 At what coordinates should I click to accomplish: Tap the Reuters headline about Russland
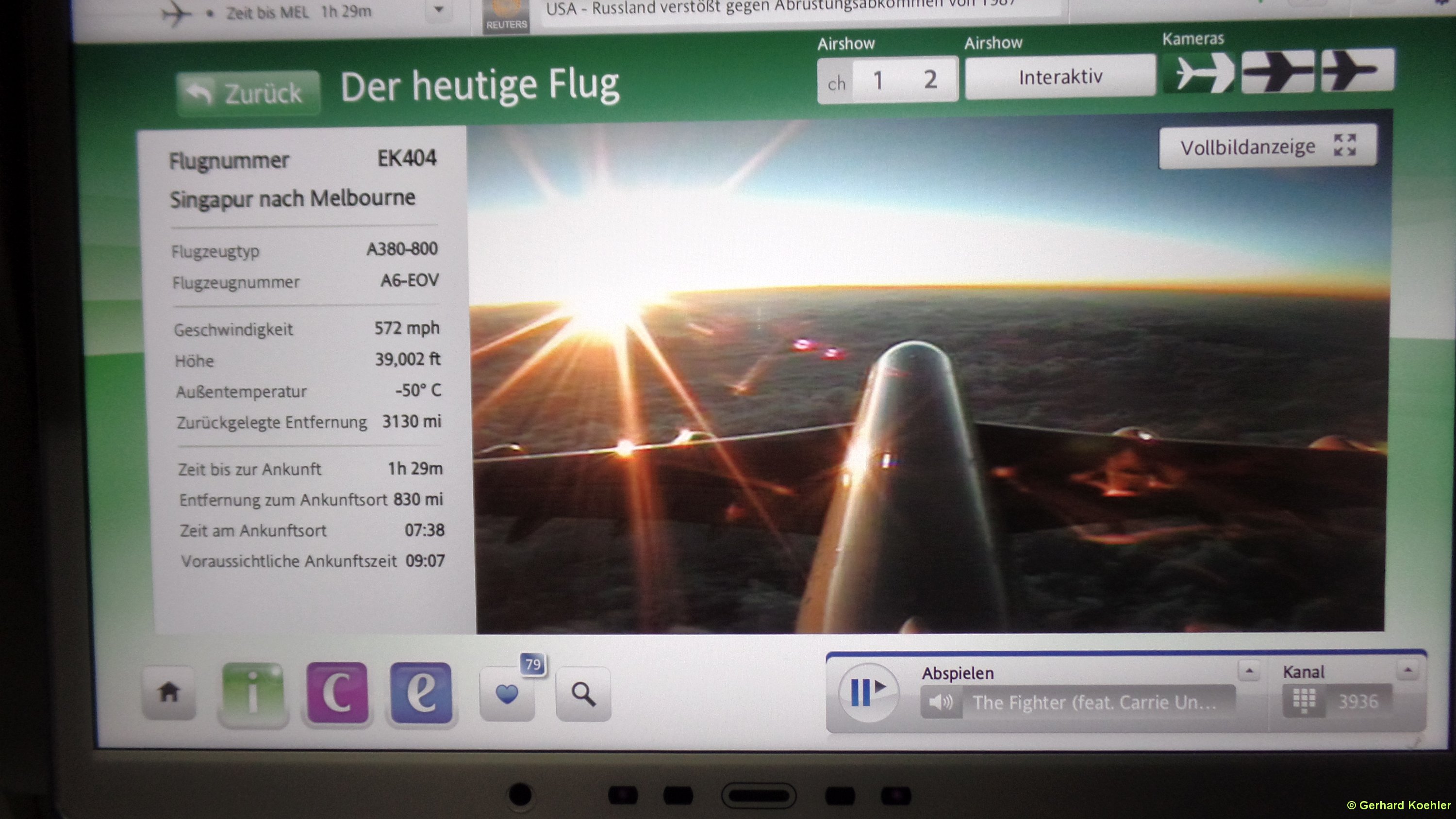click(x=780, y=8)
